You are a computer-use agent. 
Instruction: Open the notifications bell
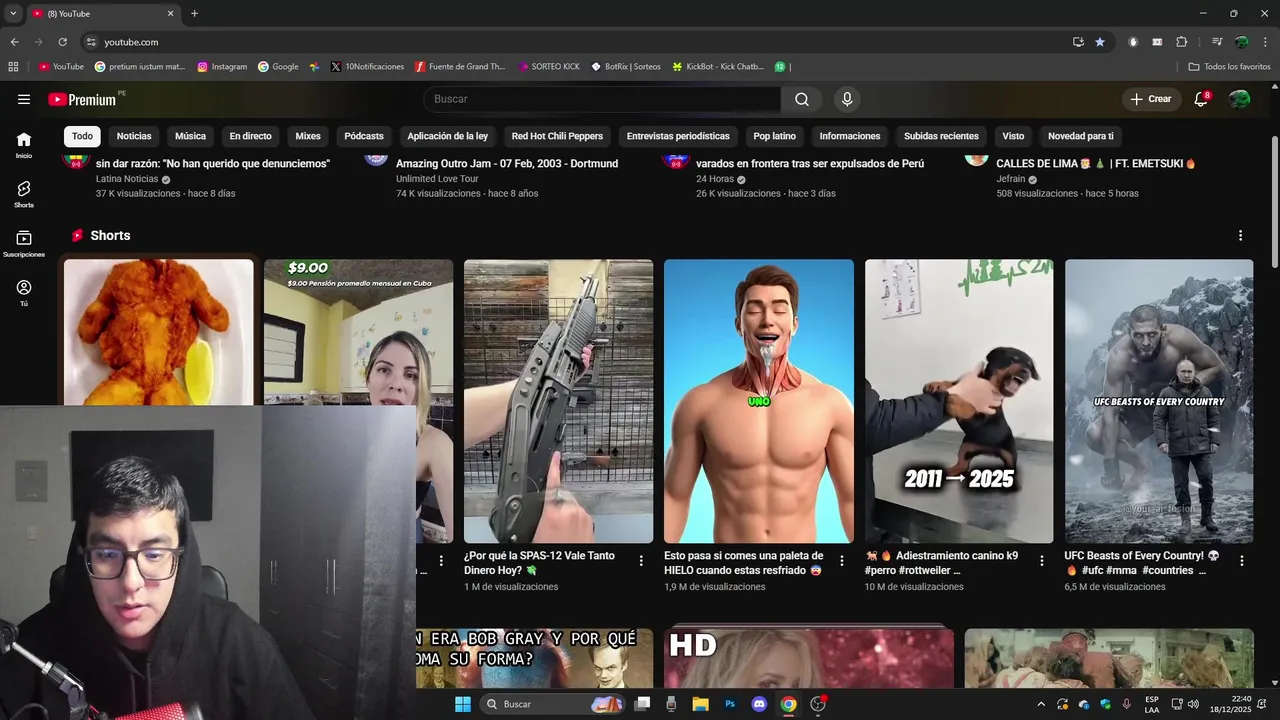tap(1201, 99)
